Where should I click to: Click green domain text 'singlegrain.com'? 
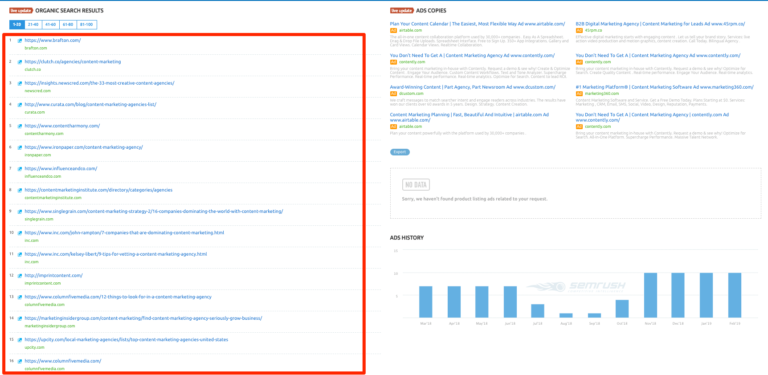39,219
